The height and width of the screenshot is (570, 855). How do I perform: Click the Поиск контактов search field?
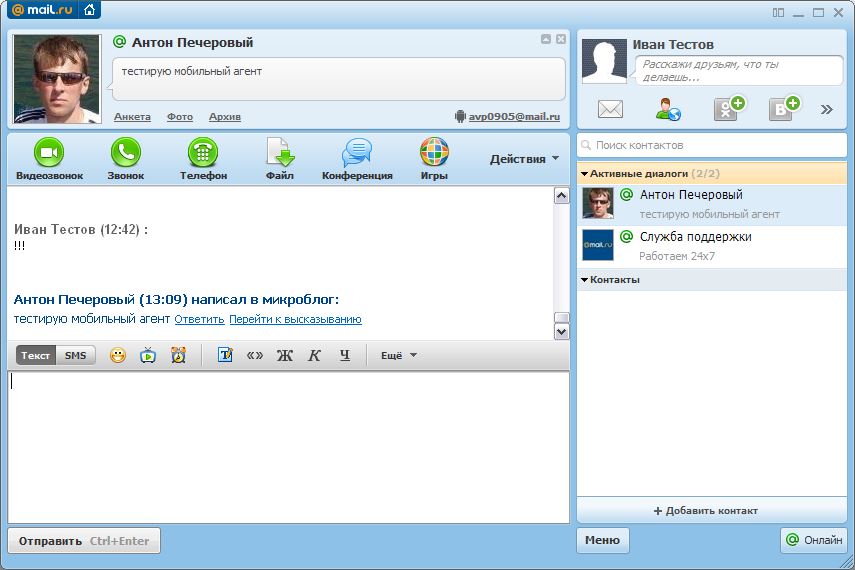pyautogui.click(x=712, y=145)
